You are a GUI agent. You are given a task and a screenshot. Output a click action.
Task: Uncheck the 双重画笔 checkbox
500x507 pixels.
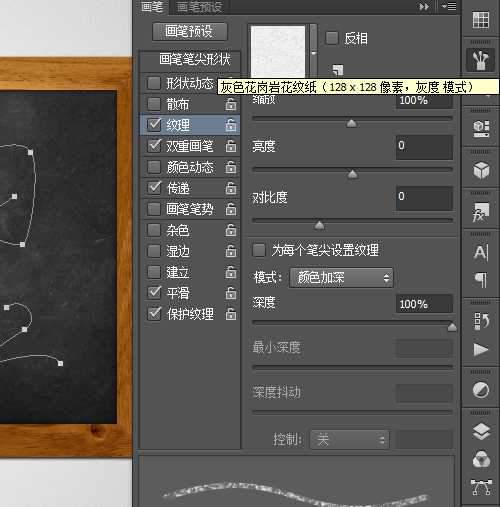click(154, 146)
